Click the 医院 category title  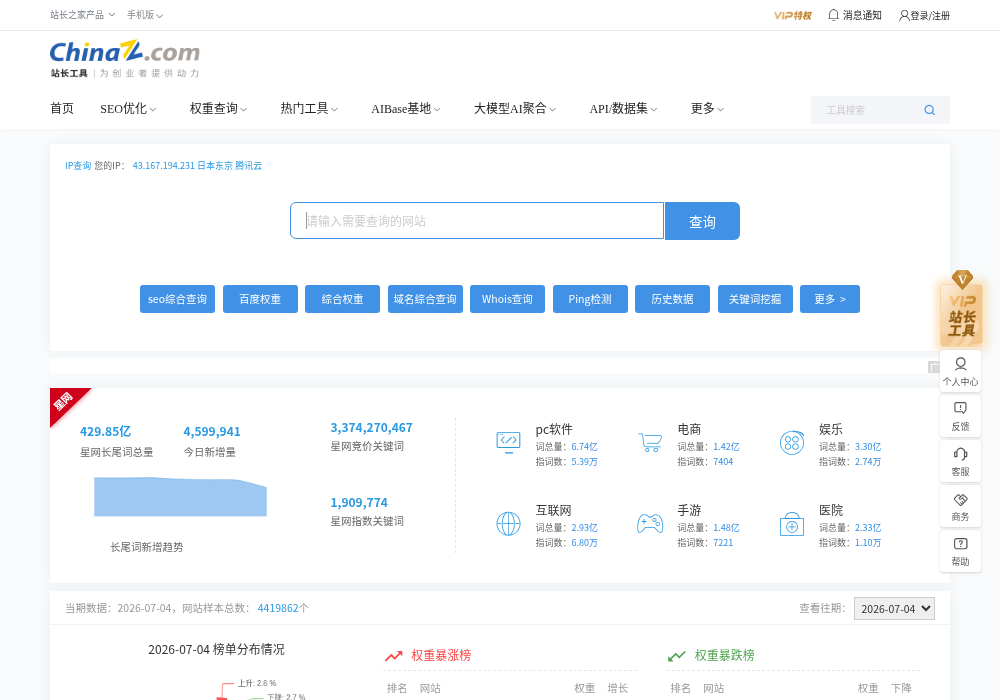(x=831, y=511)
